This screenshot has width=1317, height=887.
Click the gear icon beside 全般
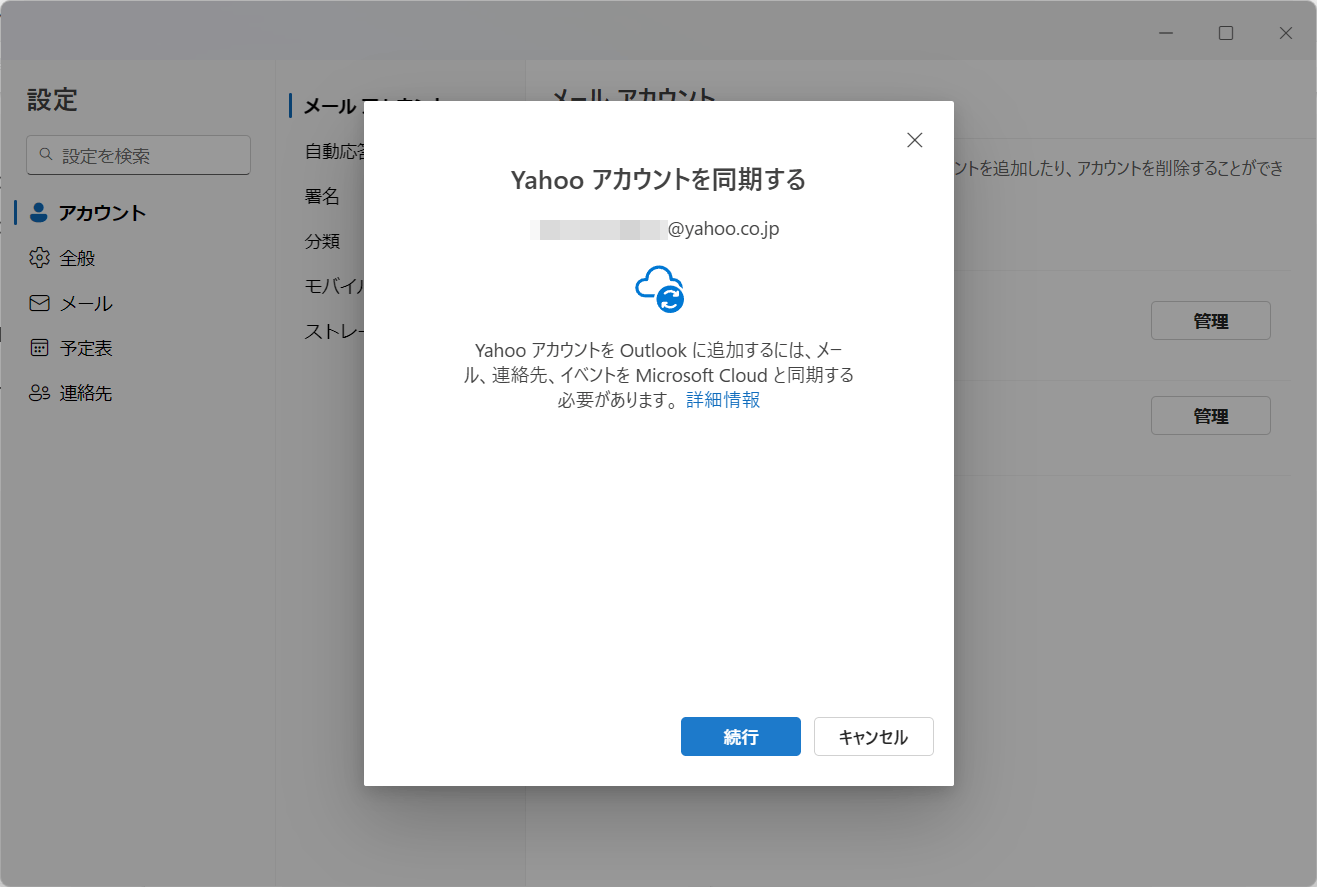[x=39, y=258]
